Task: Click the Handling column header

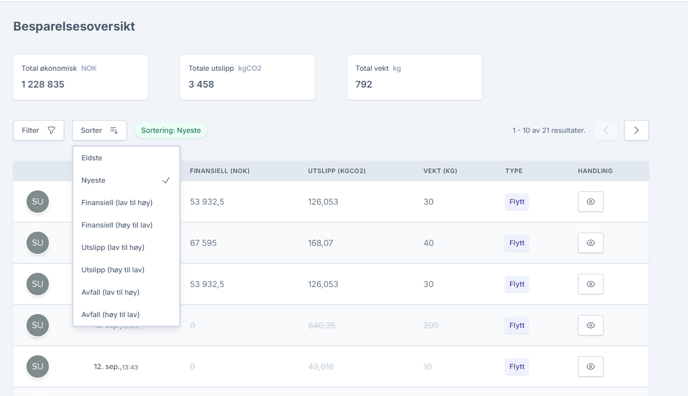Action: click(x=595, y=171)
